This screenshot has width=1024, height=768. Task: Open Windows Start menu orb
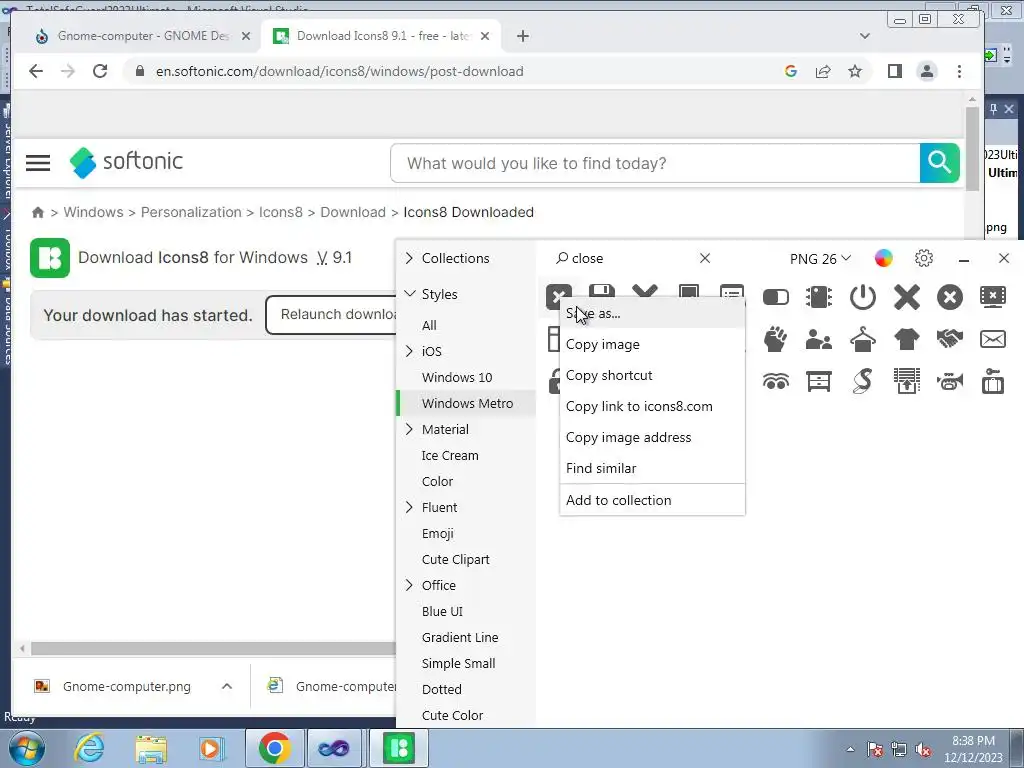point(27,748)
